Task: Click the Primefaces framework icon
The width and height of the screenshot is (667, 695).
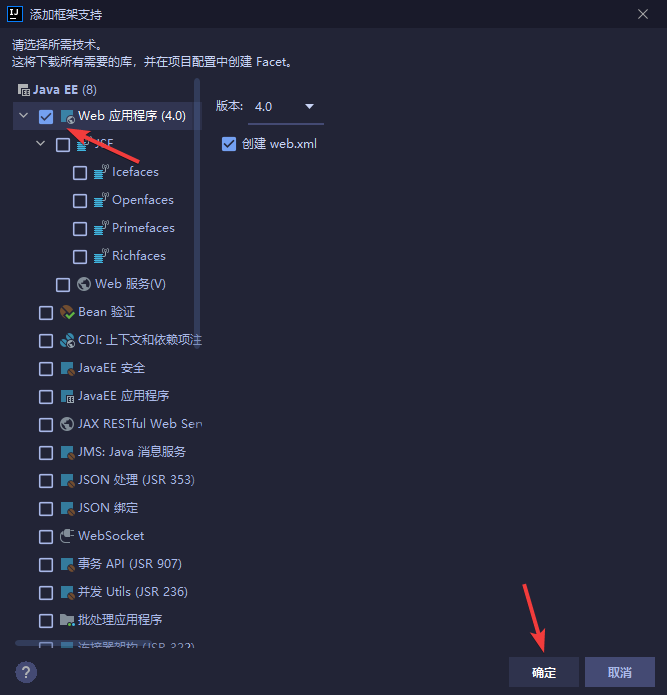Action: click(x=101, y=228)
